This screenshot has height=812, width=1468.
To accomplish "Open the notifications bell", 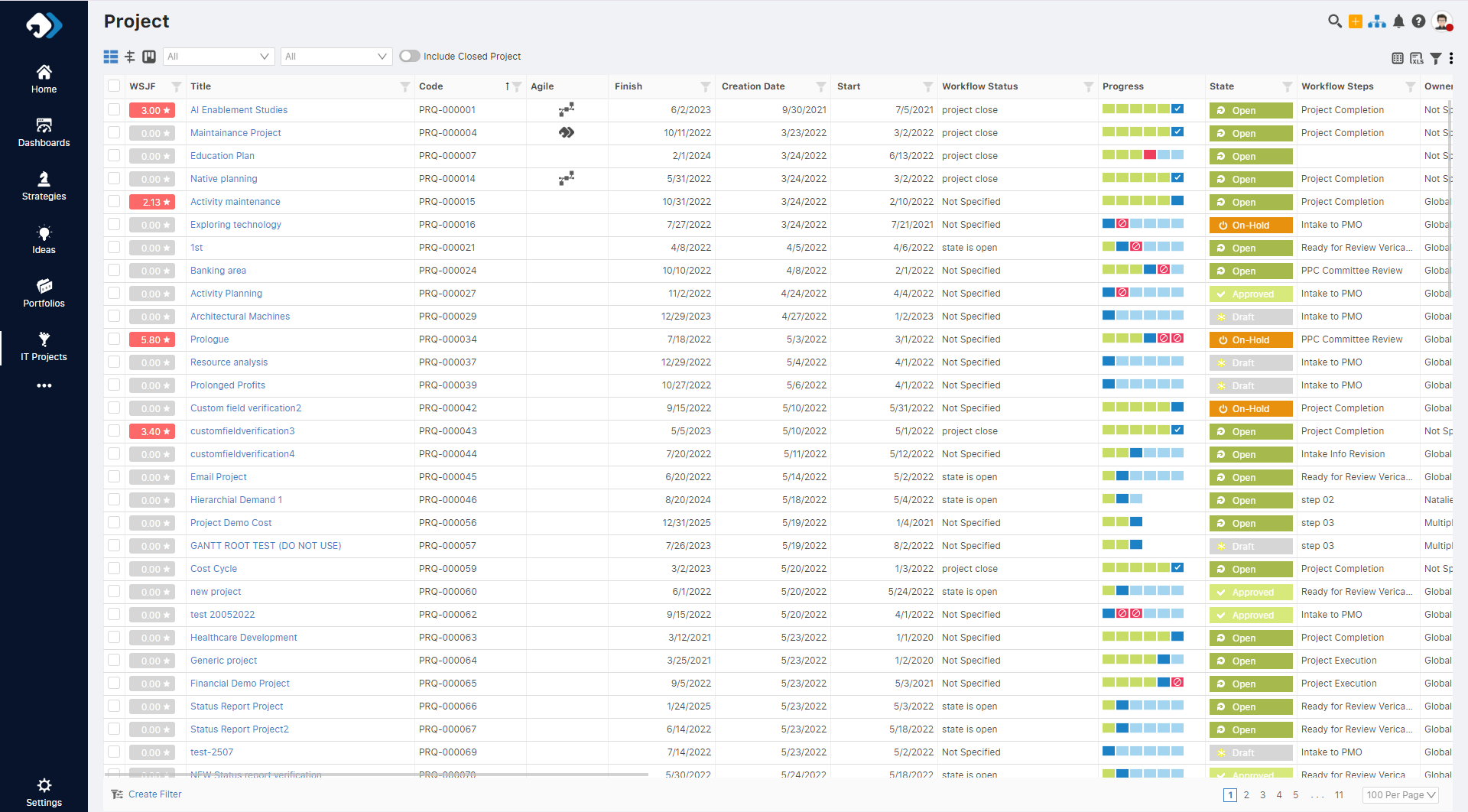I will point(1398,21).
